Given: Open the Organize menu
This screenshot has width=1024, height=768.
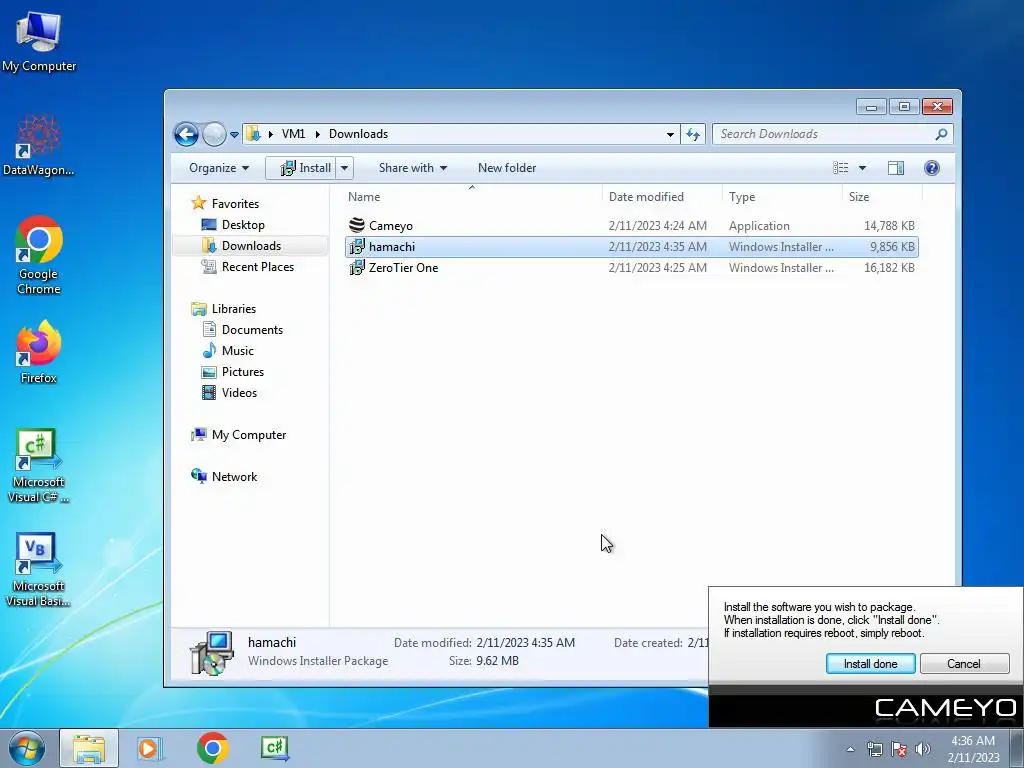Looking at the screenshot, I should [x=219, y=168].
